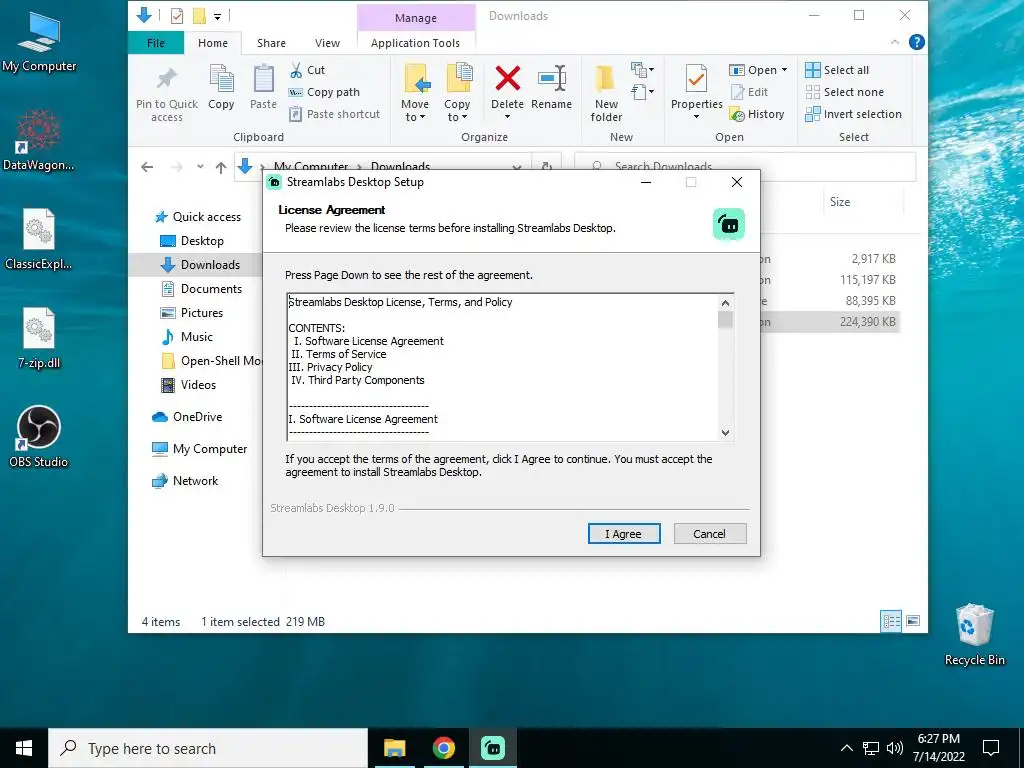1024x768 pixels.
Task: Click Paste shortcut in ribbon
Action: 334,114
